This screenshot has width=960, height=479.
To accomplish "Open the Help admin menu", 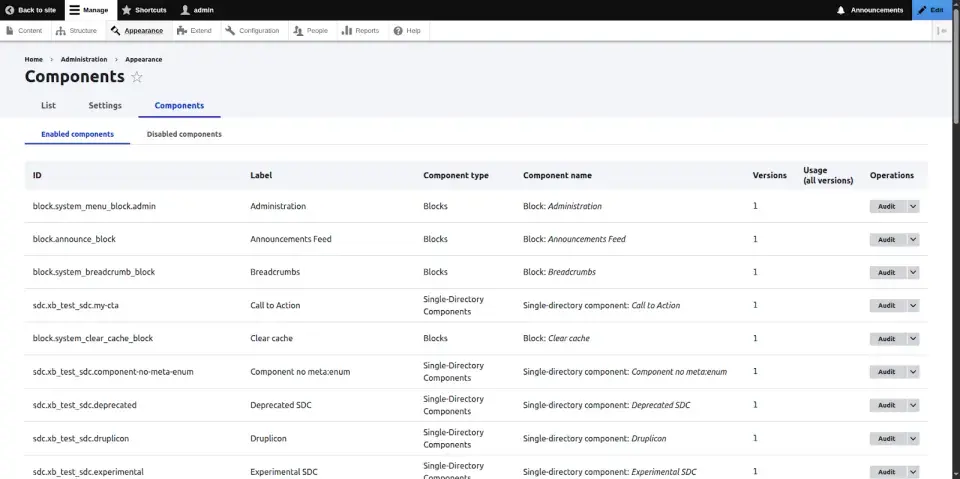I will coord(407,31).
